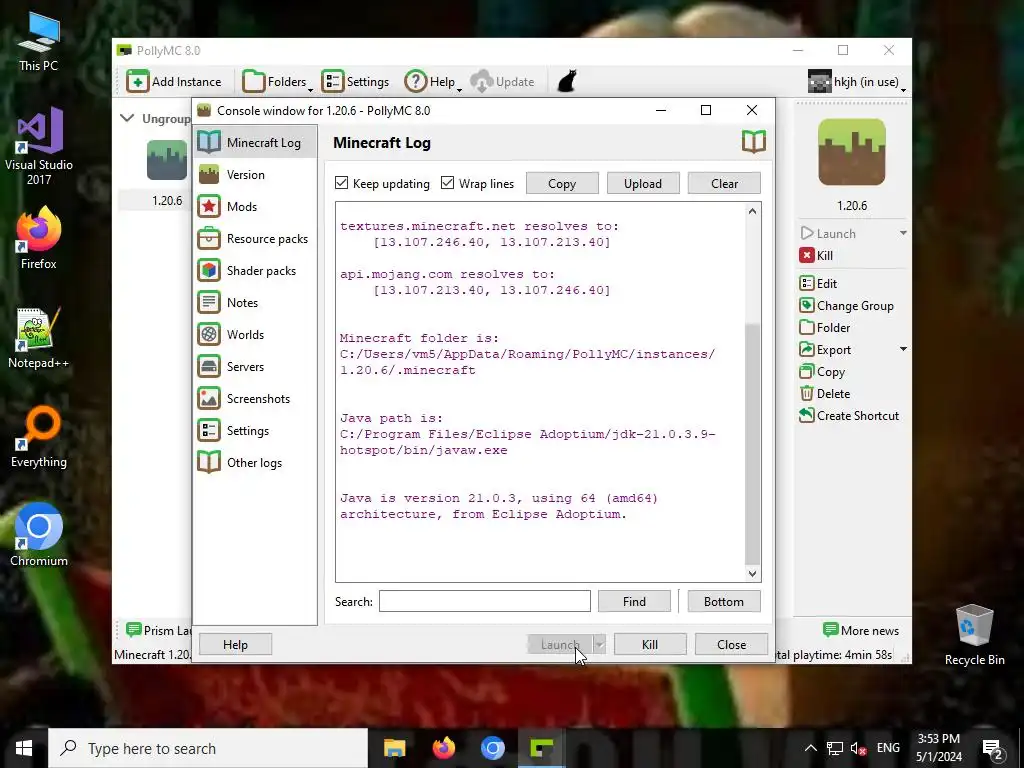The height and width of the screenshot is (768, 1024).
Task: Click the log scrollbar down arrow
Action: coord(752,573)
